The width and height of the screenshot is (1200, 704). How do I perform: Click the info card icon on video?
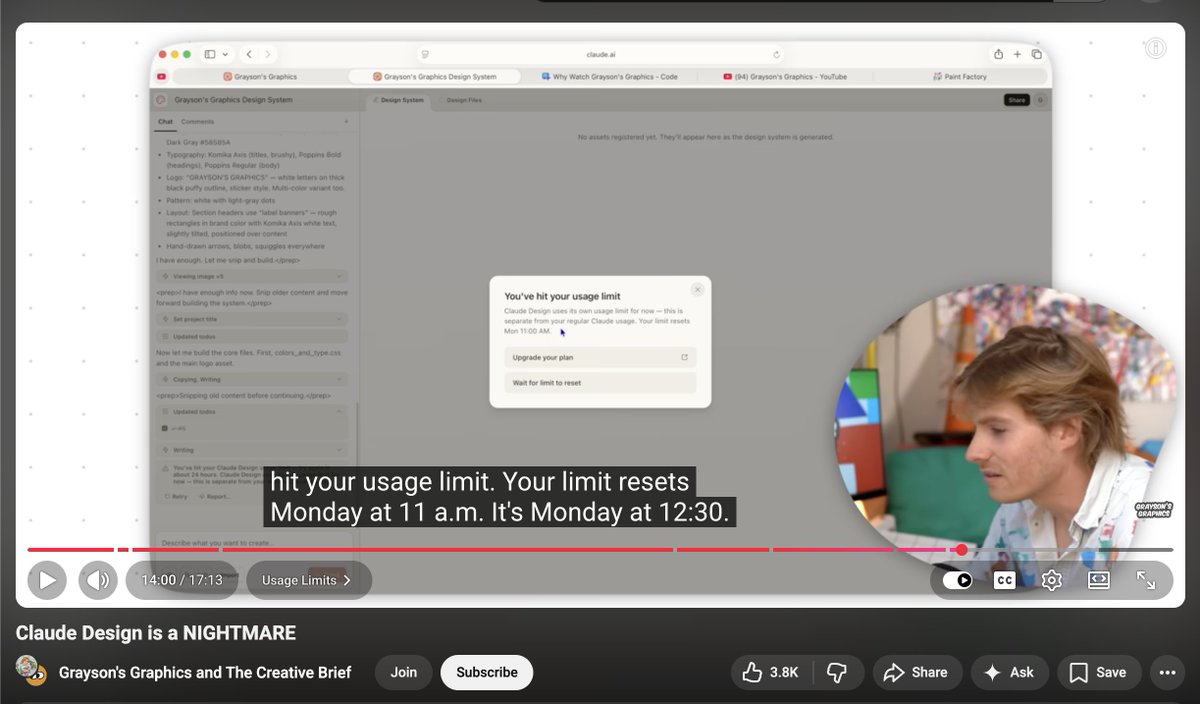point(1155,48)
